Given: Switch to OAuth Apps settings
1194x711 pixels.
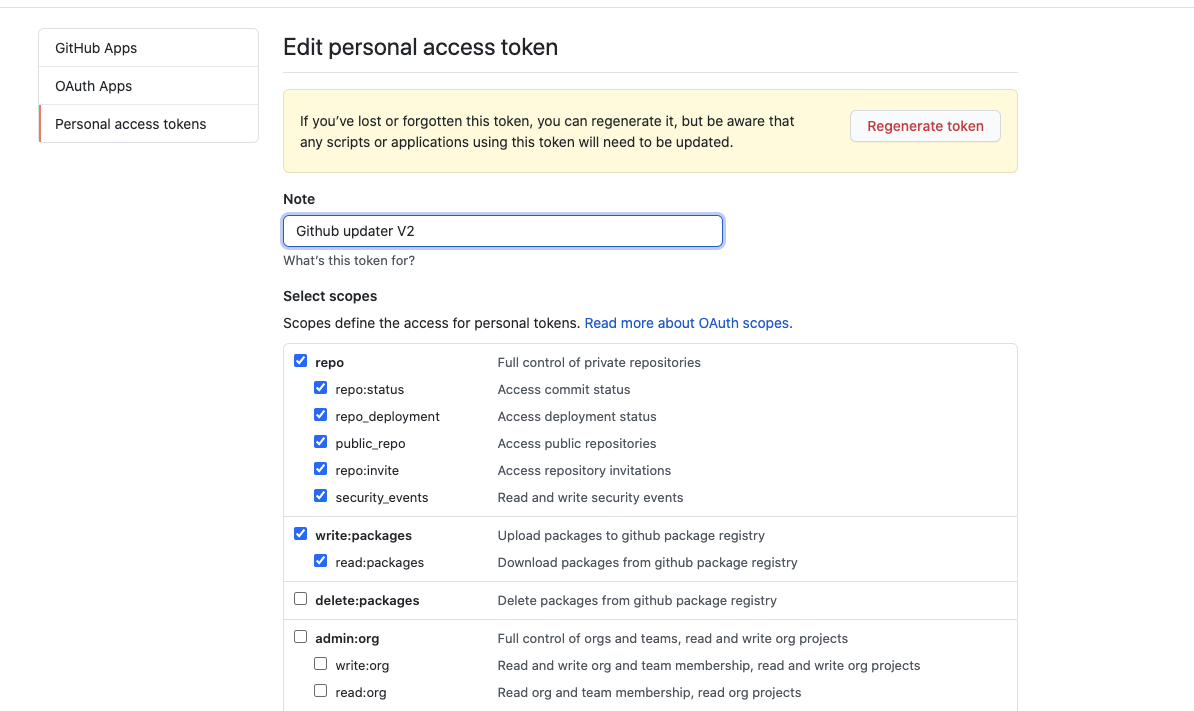Looking at the screenshot, I should [93, 85].
